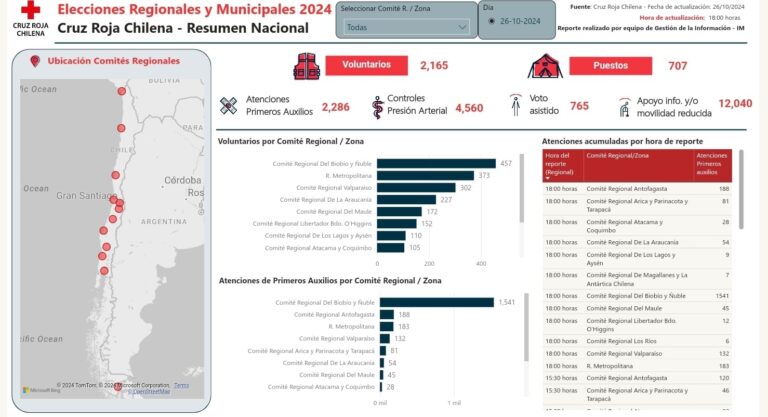Click the Voluntarios chart vertical scrollbar

click(x=522, y=189)
